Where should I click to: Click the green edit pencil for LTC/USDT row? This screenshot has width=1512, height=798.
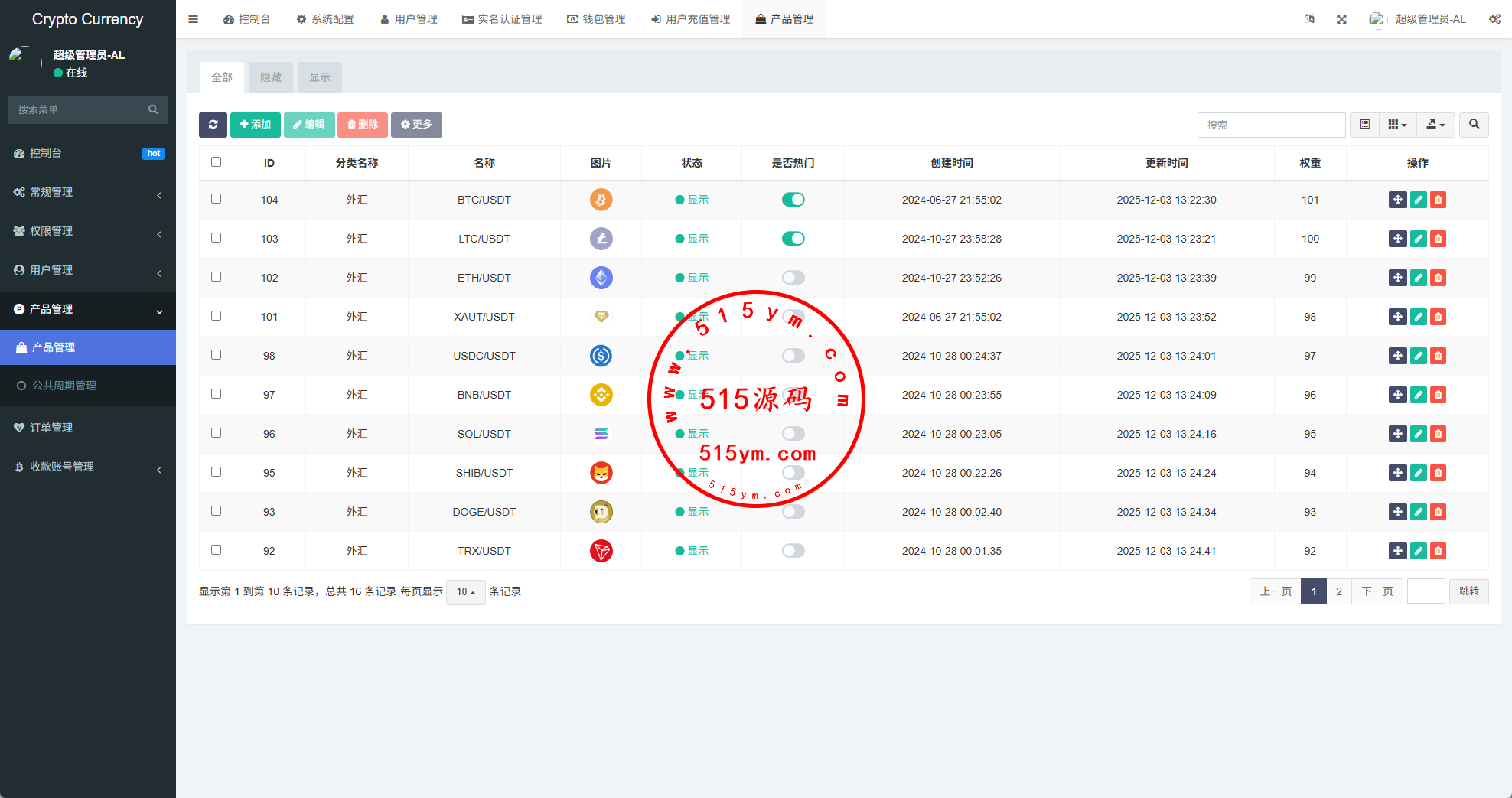coord(1418,239)
